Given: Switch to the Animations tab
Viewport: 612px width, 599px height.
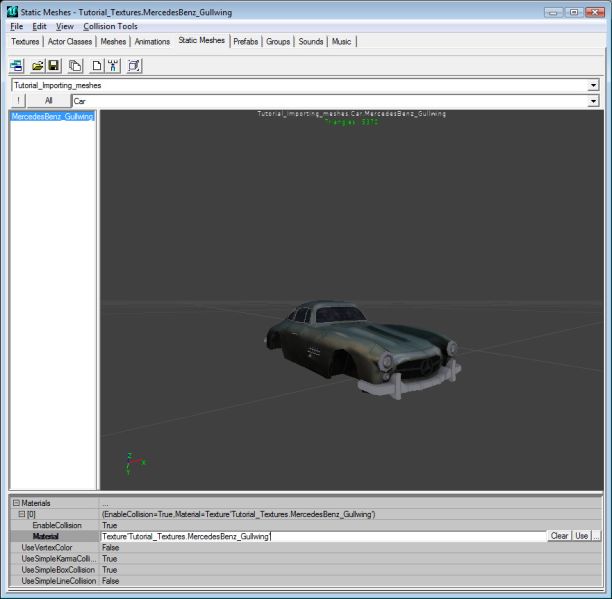Looking at the screenshot, I should click(x=152, y=41).
